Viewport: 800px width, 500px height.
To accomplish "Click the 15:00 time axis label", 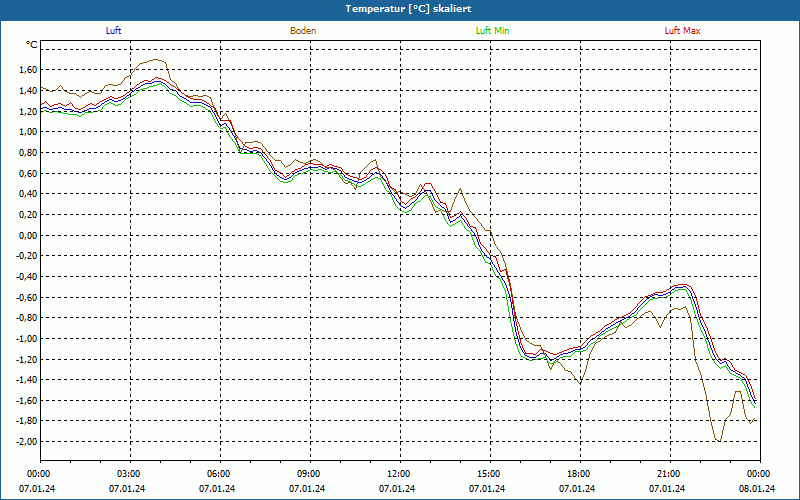I will click(490, 474).
